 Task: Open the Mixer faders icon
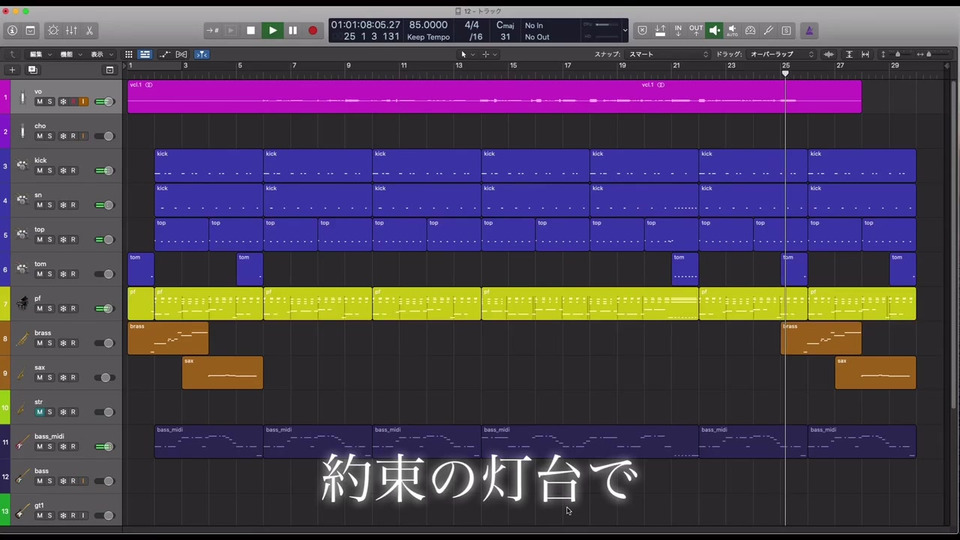[x=72, y=30]
